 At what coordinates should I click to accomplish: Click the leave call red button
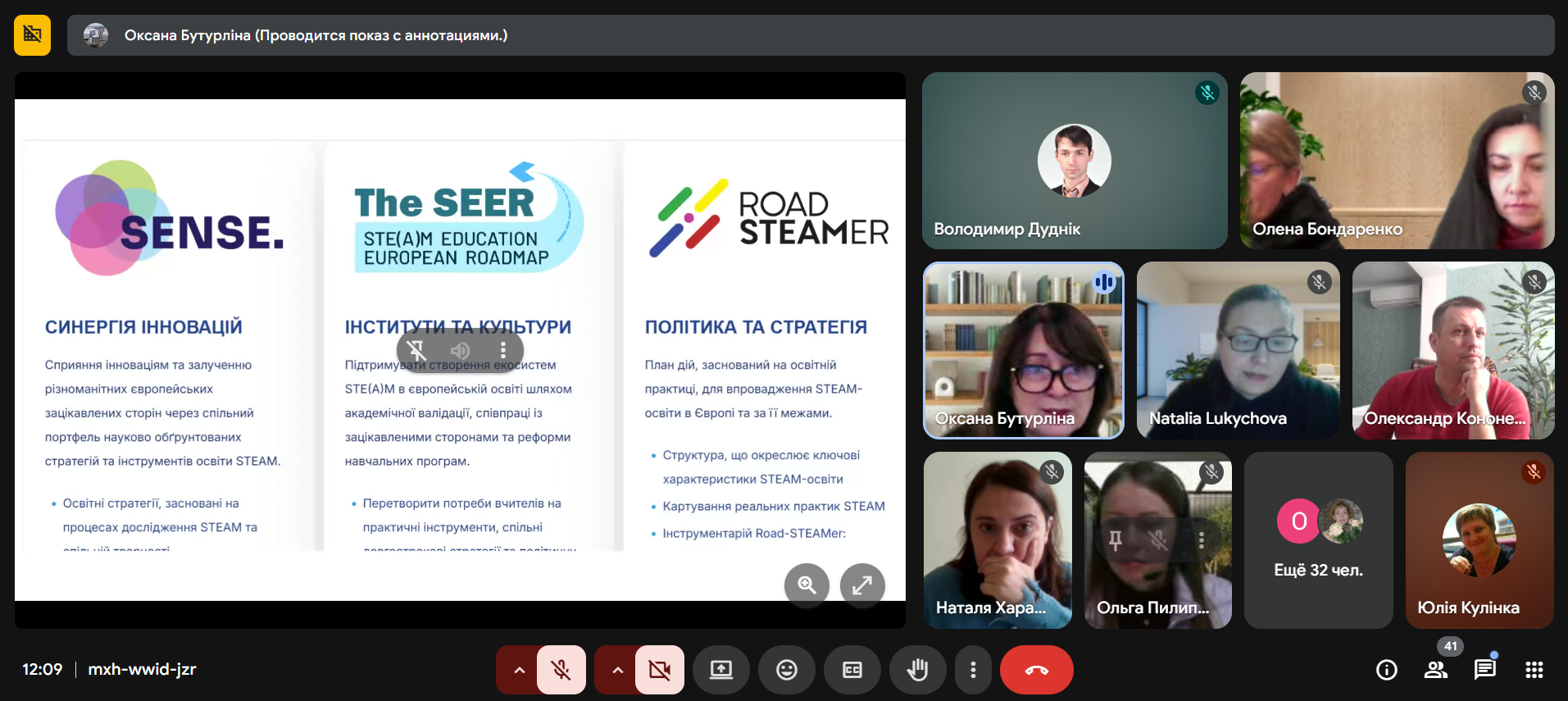[x=1036, y=670]
